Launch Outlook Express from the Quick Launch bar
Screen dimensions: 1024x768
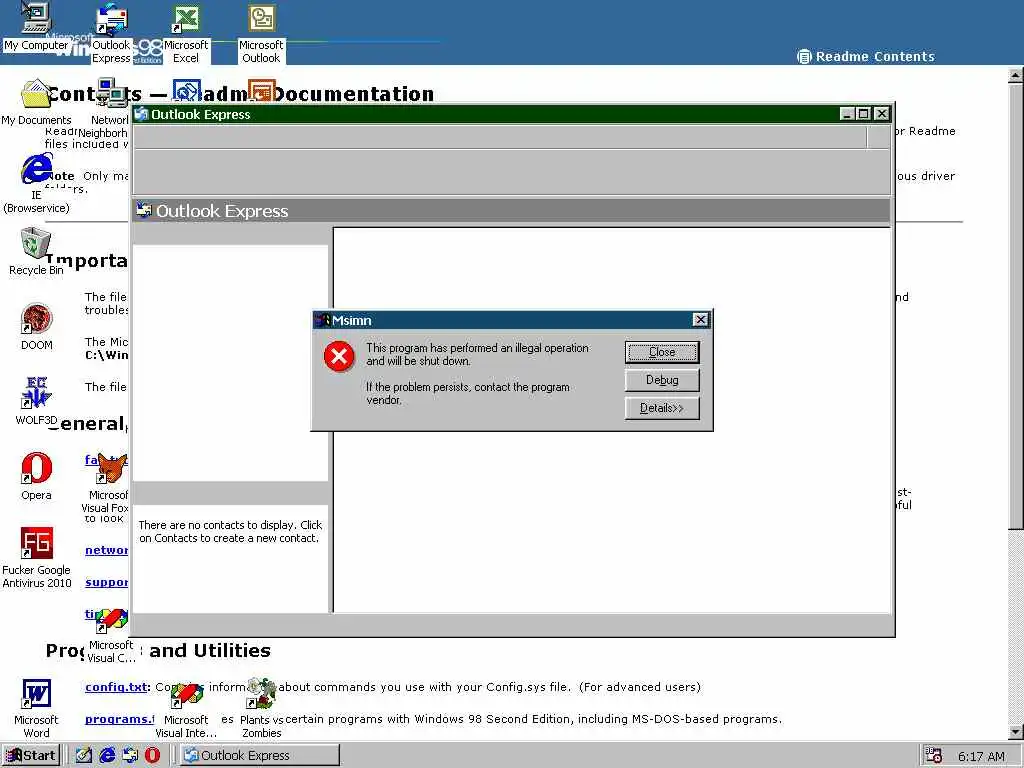129,755
